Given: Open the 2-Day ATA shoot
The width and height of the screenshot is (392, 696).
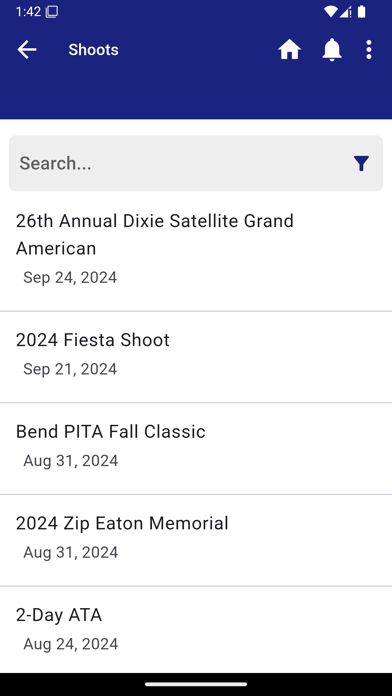Looking at the screenshot, I should click(196, 629).
